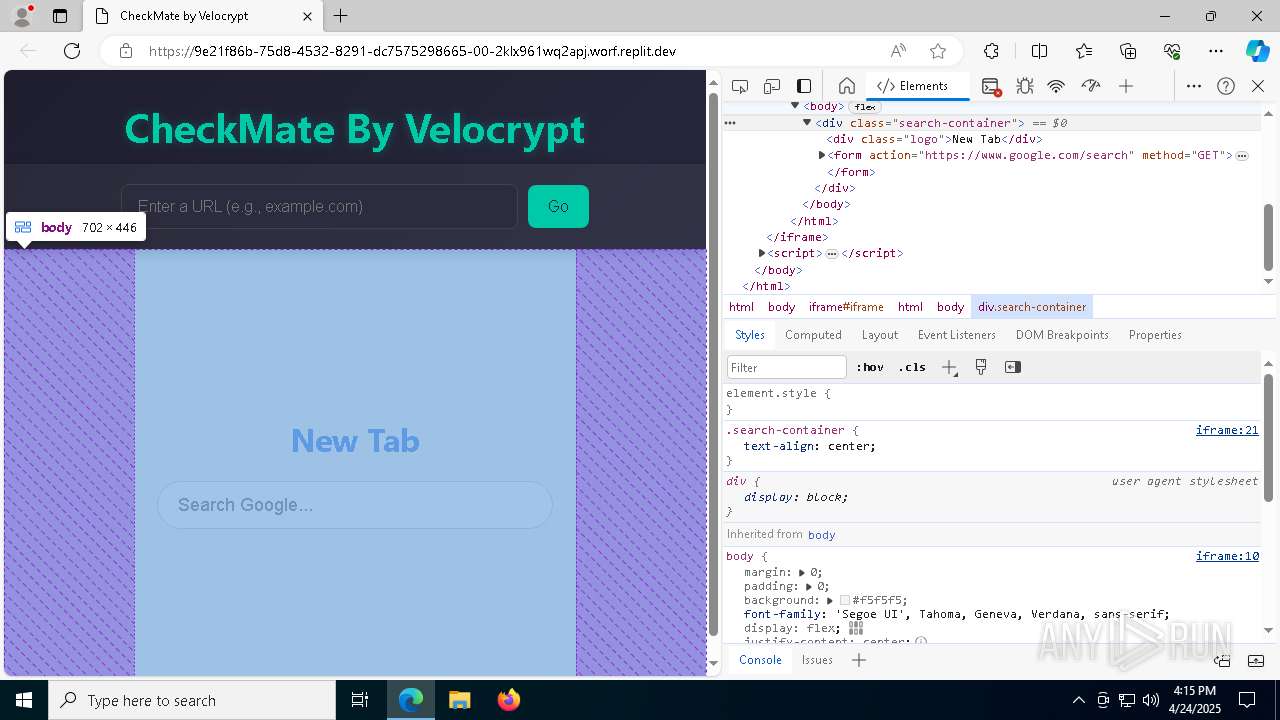Open the Network tool wifi icon

[1056, 86]
